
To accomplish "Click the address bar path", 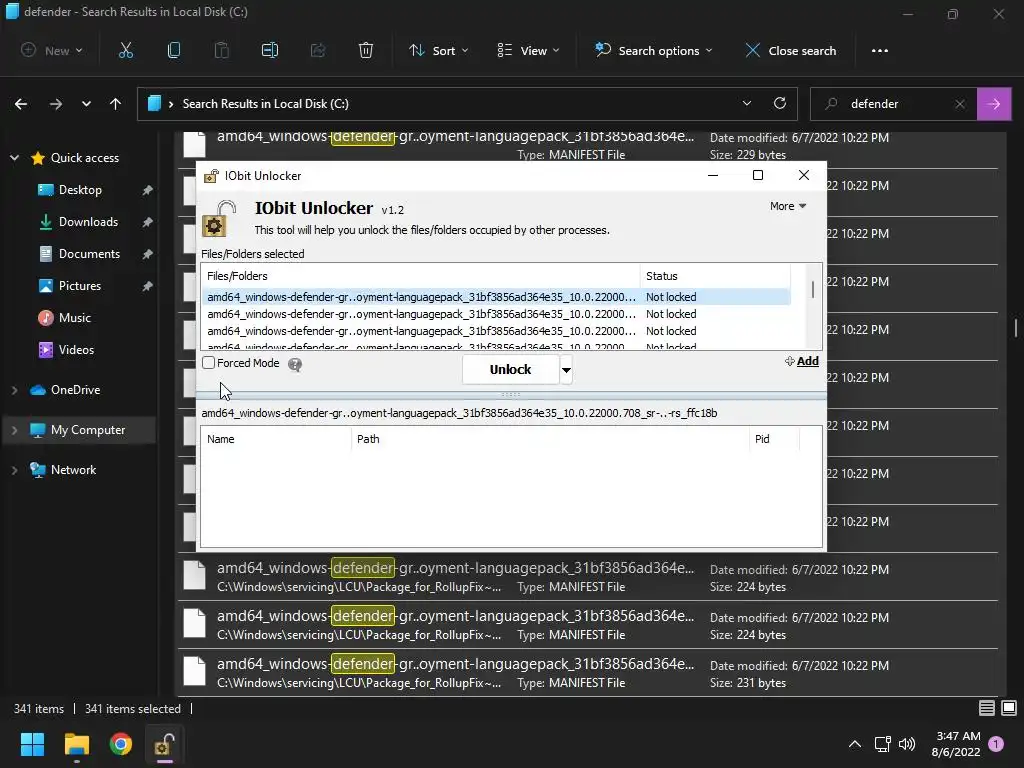I will pos(265,104).
